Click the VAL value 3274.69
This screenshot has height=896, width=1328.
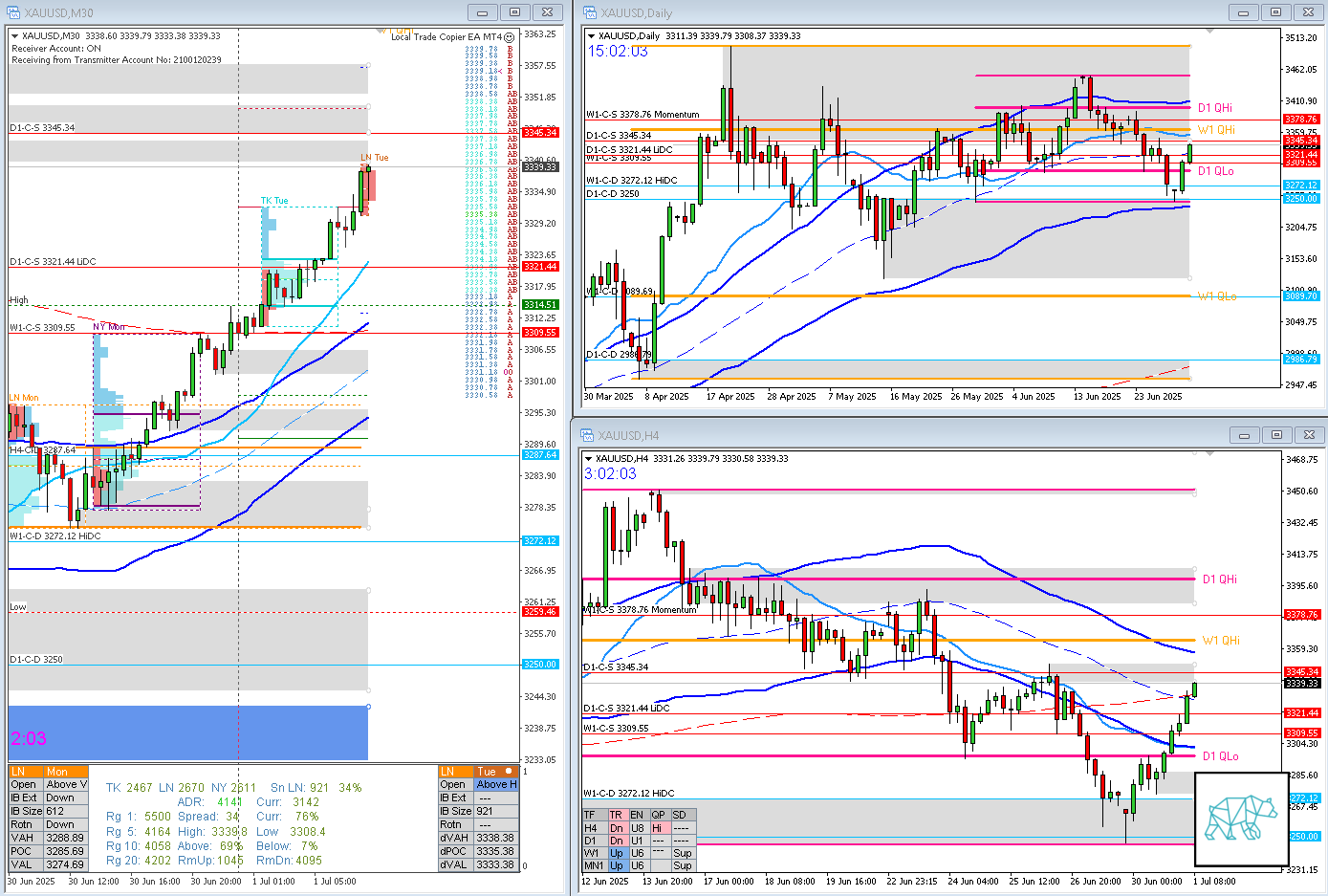66,864
